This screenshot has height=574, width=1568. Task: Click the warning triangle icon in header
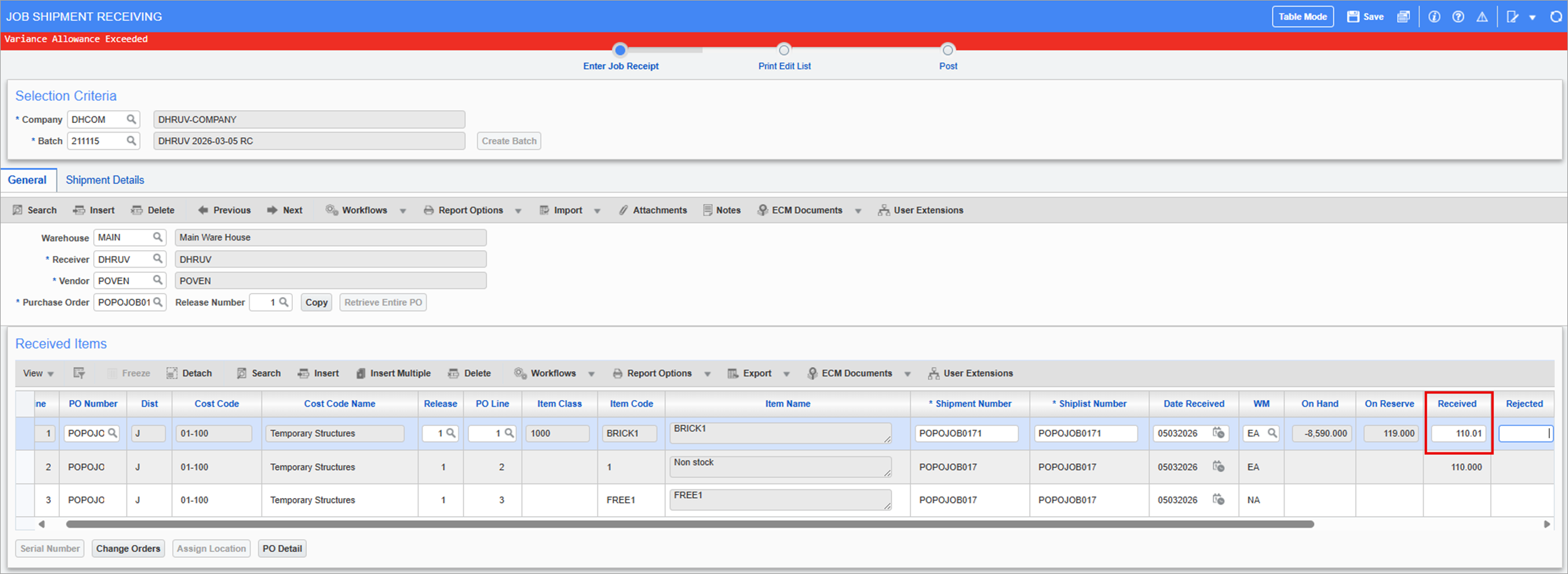1482,17
